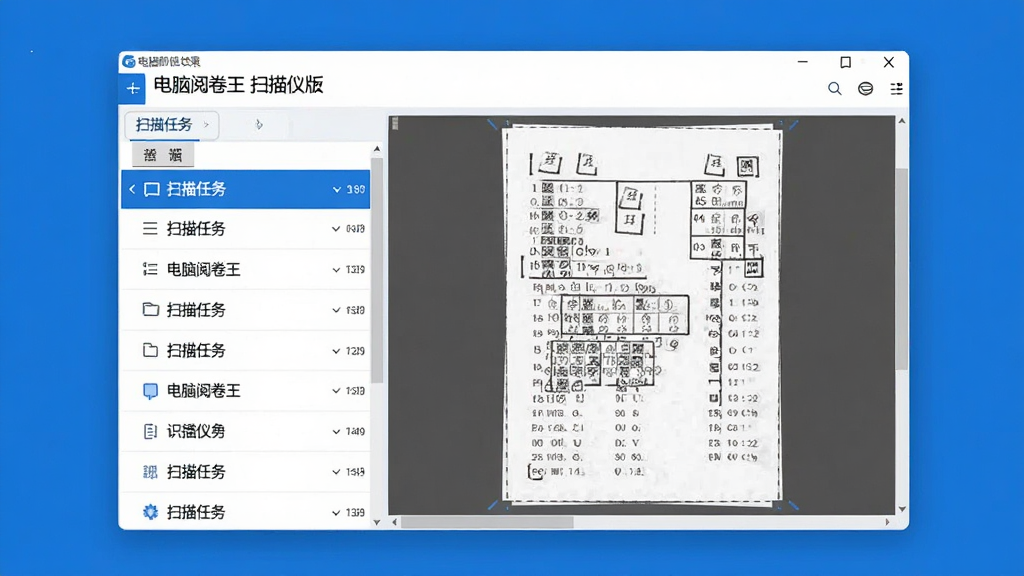The width and height of the screenshot is (1024, 576).
Task: Click top-left blue crop corner handle
Action: pos(492,124)
